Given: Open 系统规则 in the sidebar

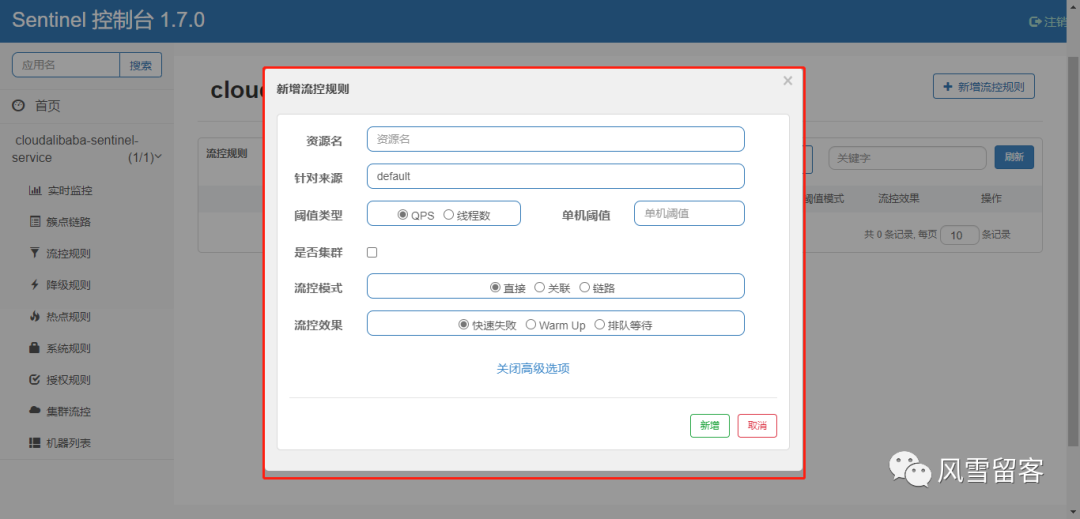Looking at the screenshot, I should coord(68,349).
